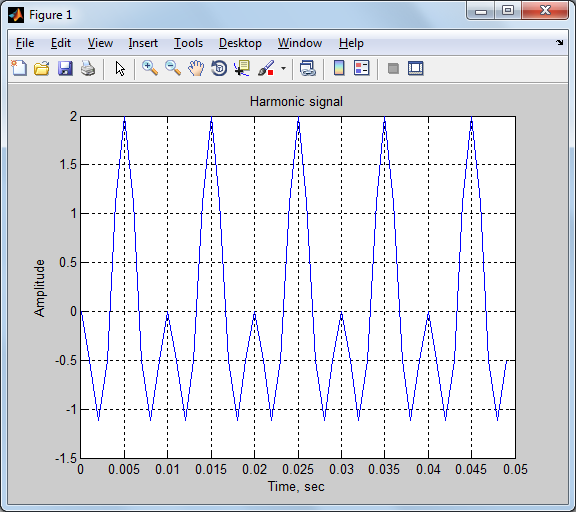Toggle the Data Cursor tool
This screenshot has width=576, height=512.
[x=242, y=68]
